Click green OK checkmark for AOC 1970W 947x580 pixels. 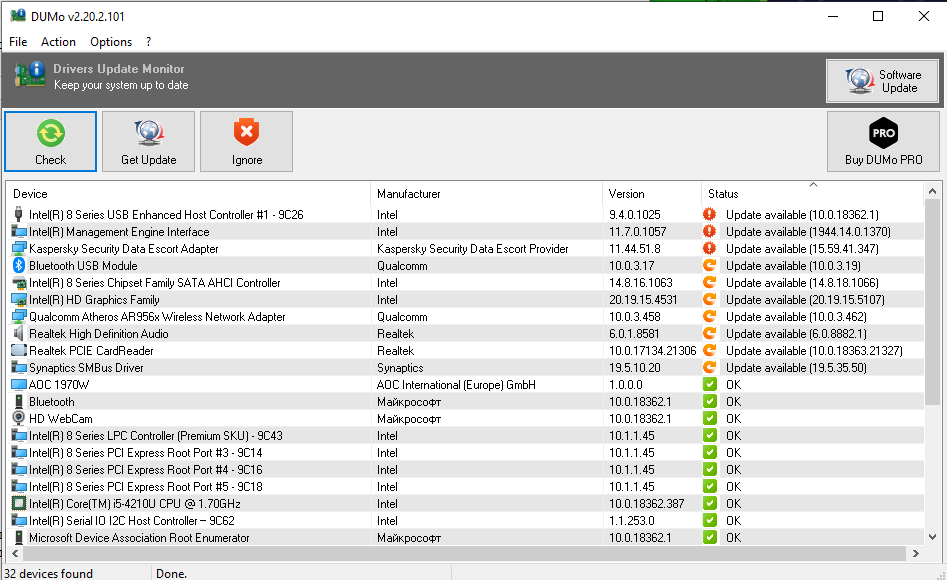(710, 384)
